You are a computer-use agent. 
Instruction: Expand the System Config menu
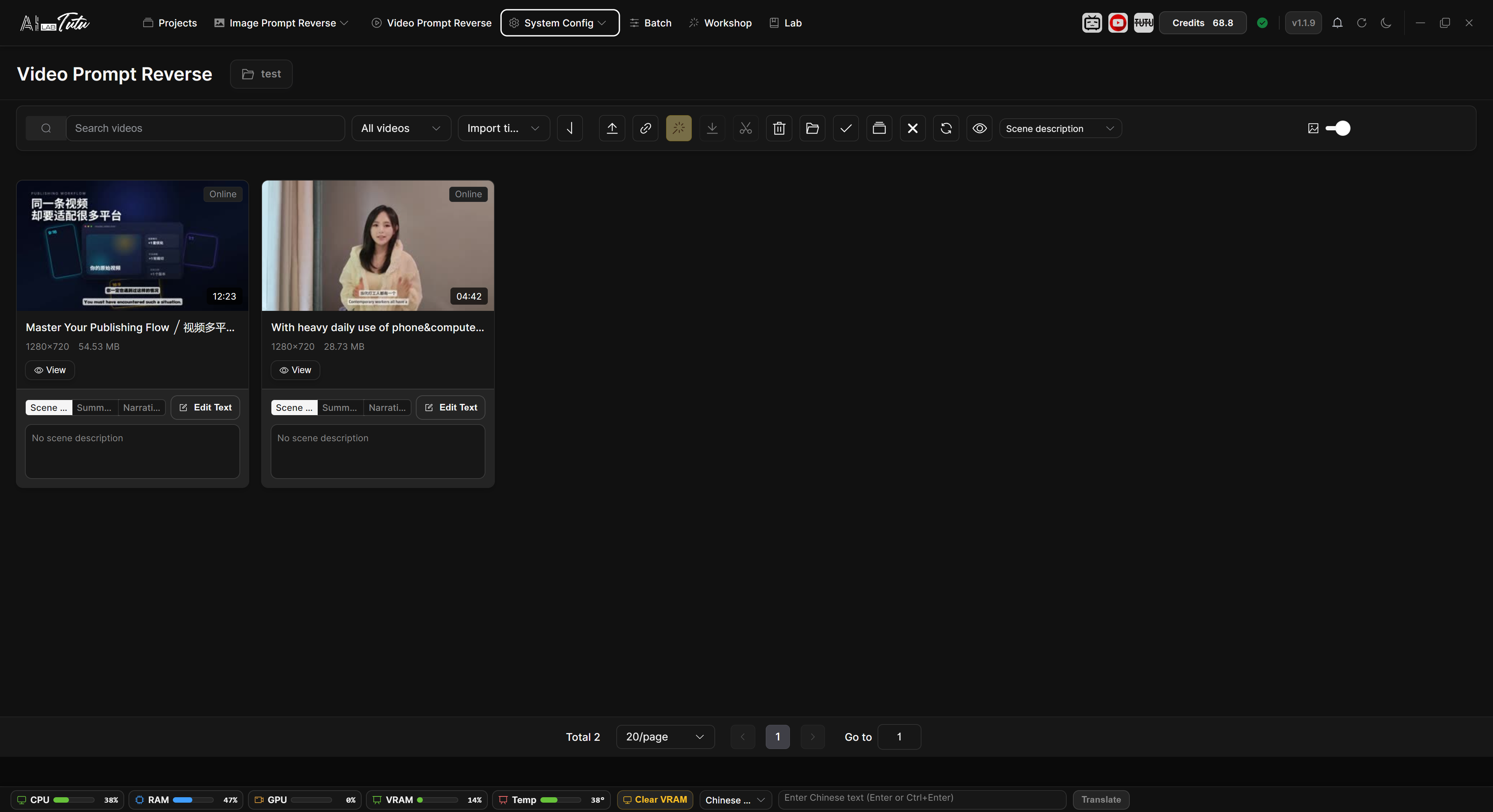tap(560, 23)
